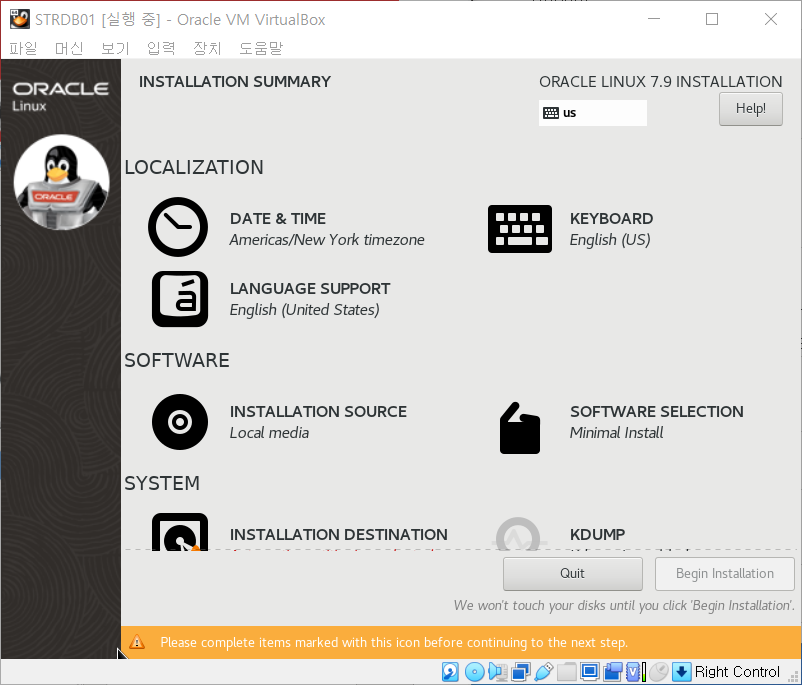This screenshot has height=685, width=802.
Task: Open the 머신 menu
Action: (69, 48)
